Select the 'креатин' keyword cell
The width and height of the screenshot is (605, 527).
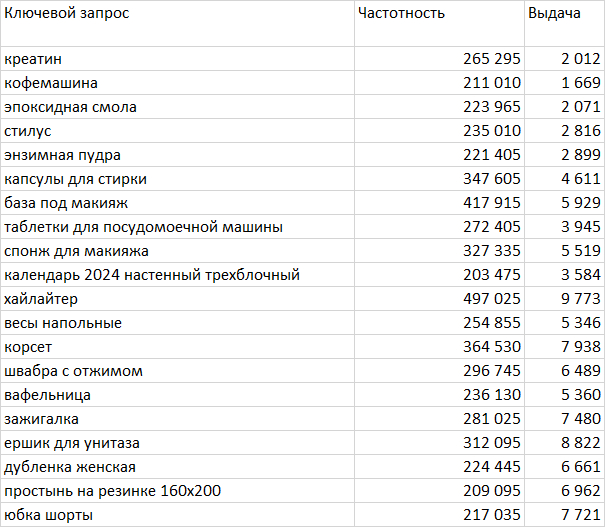pyautogui.click(x=34, y=59)
